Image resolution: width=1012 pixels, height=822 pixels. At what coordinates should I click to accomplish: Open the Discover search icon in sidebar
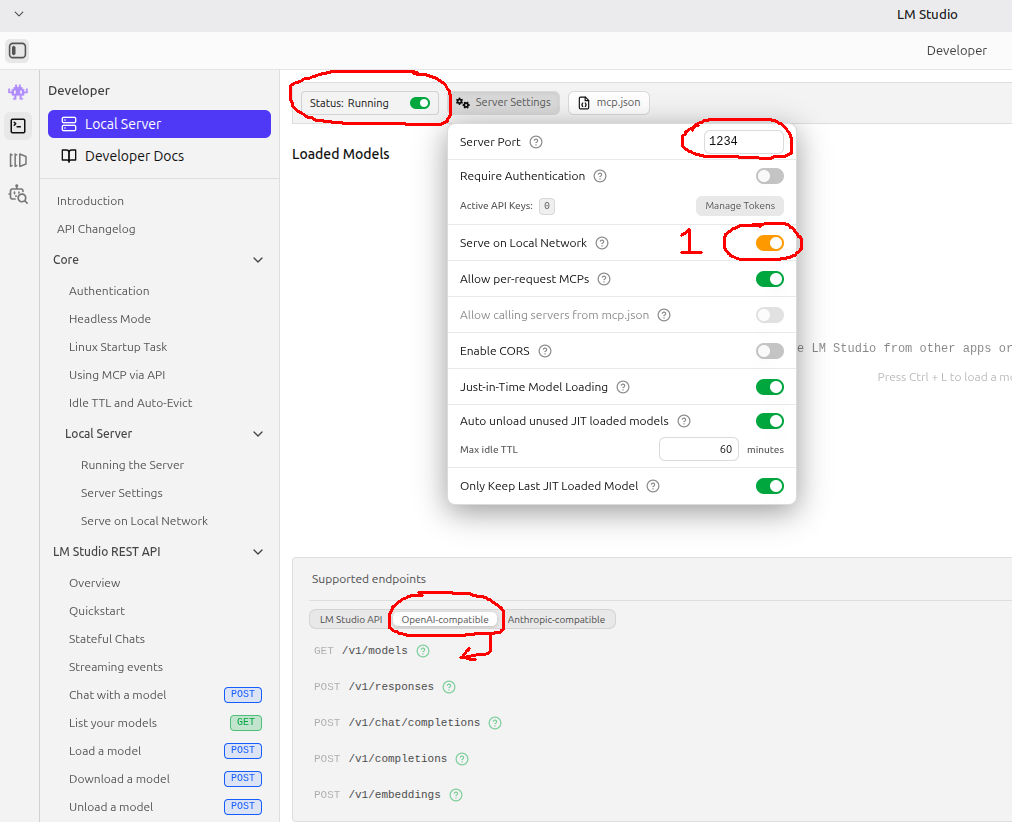[18, 194]
